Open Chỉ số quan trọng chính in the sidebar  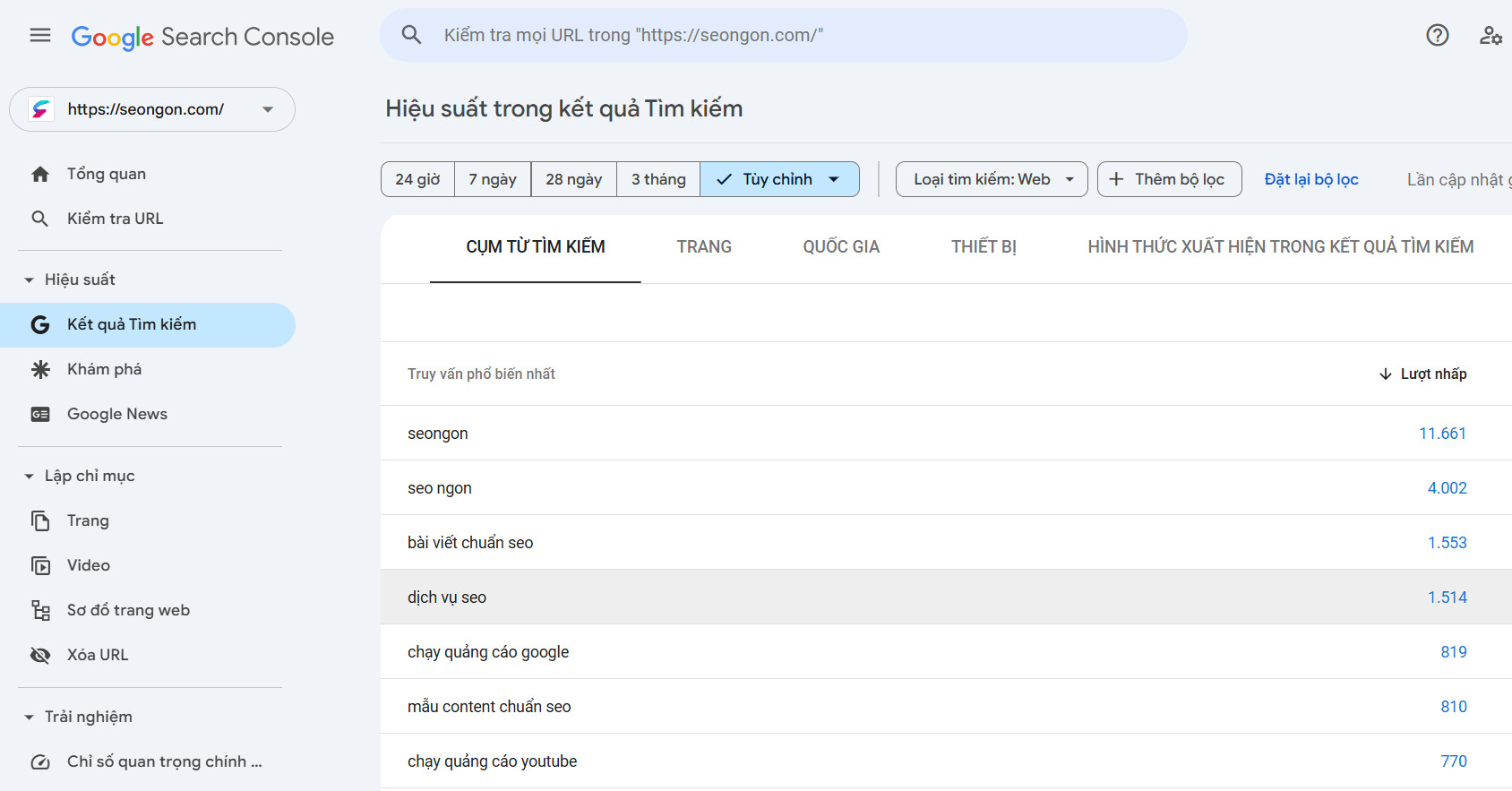[x=148, y=761]
